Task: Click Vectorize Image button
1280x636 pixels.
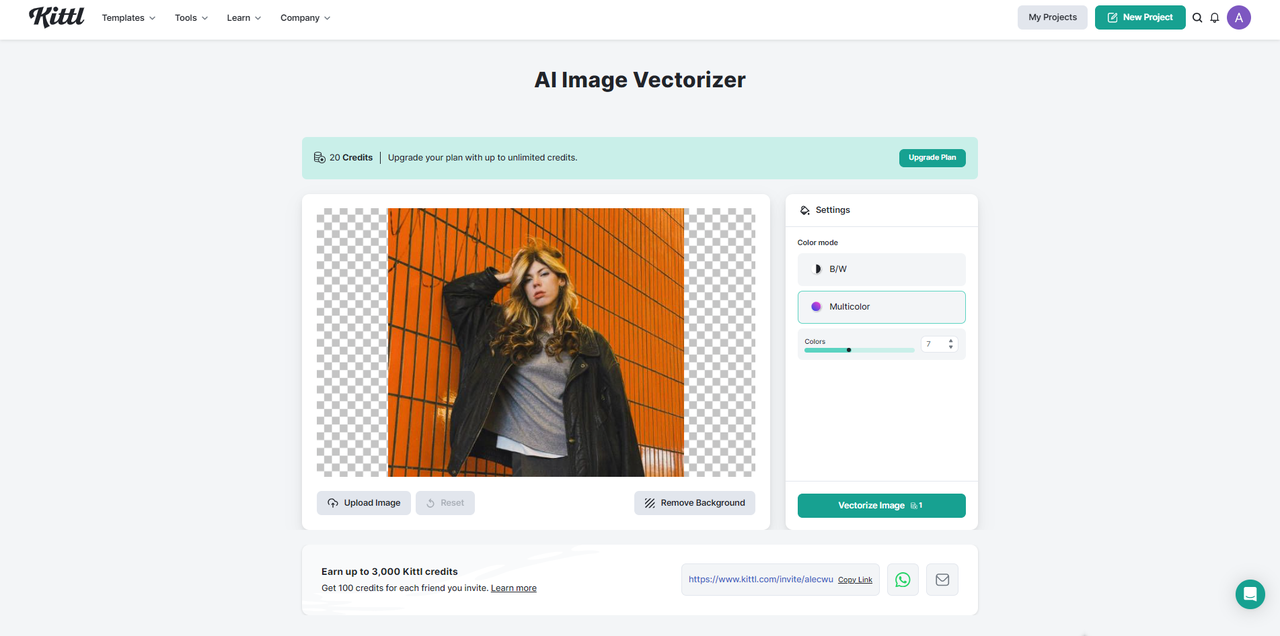Action: coord(881,506)
